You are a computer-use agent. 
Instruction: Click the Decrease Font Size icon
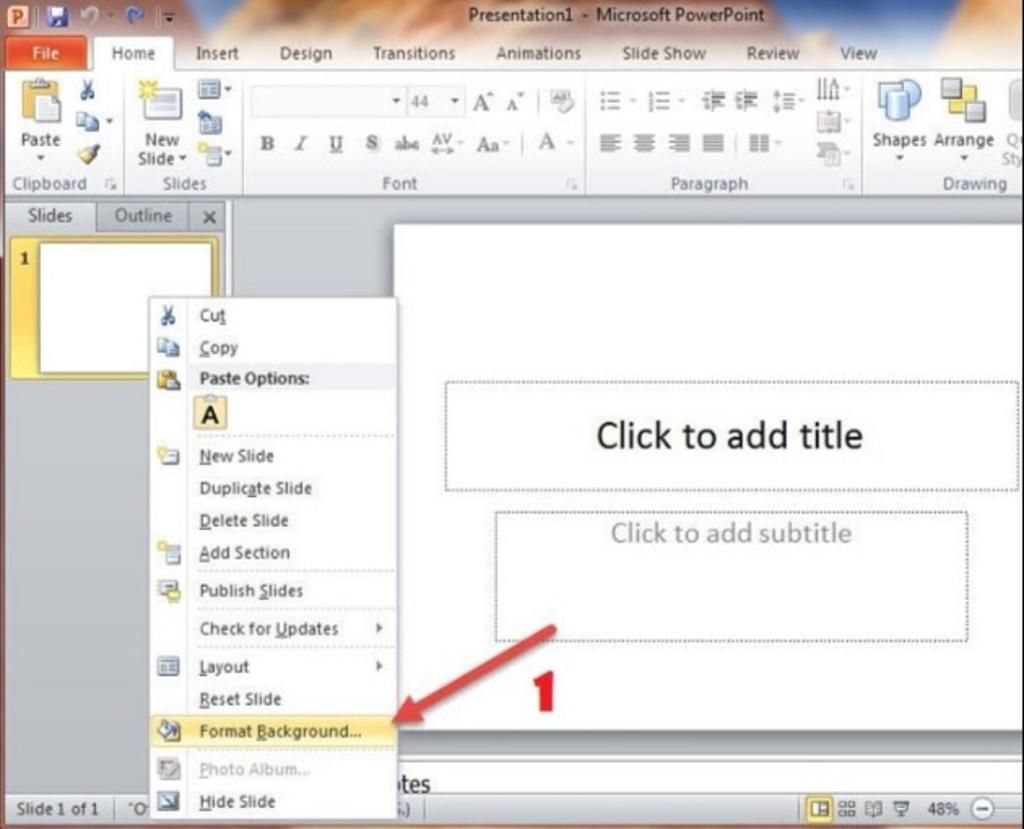point(515,102)
